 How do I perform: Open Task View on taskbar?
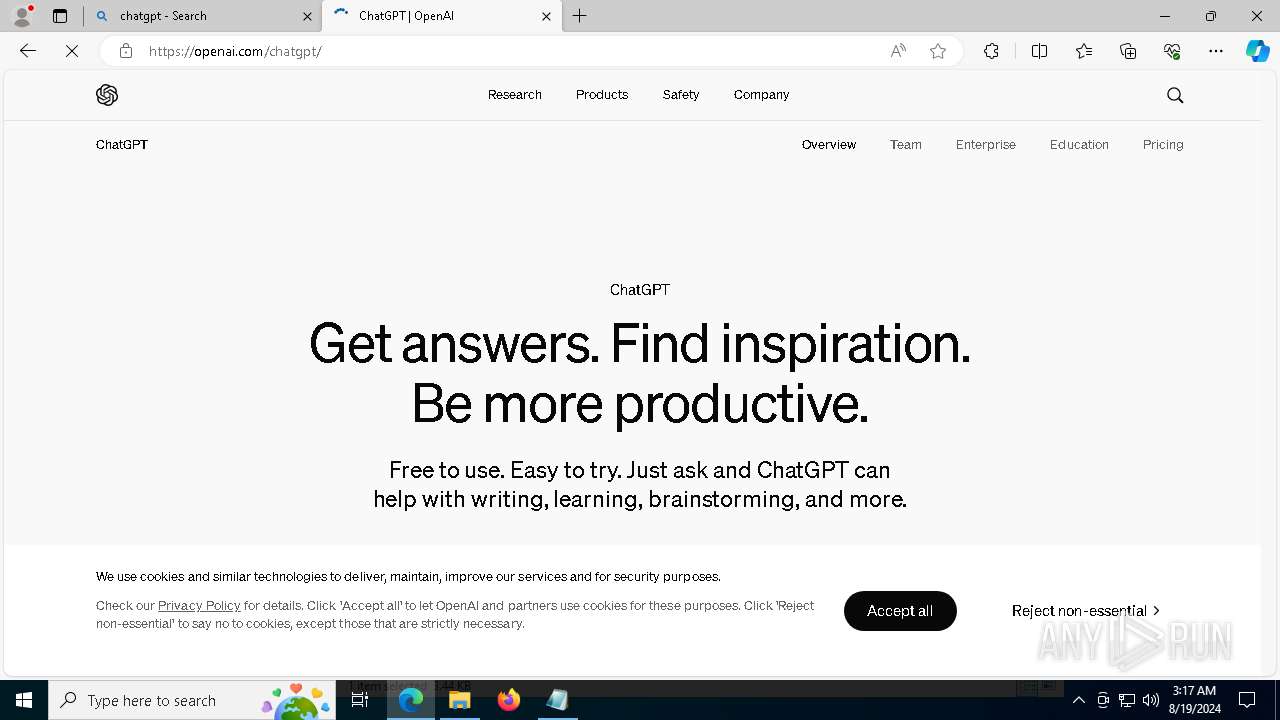click(360, 700)
